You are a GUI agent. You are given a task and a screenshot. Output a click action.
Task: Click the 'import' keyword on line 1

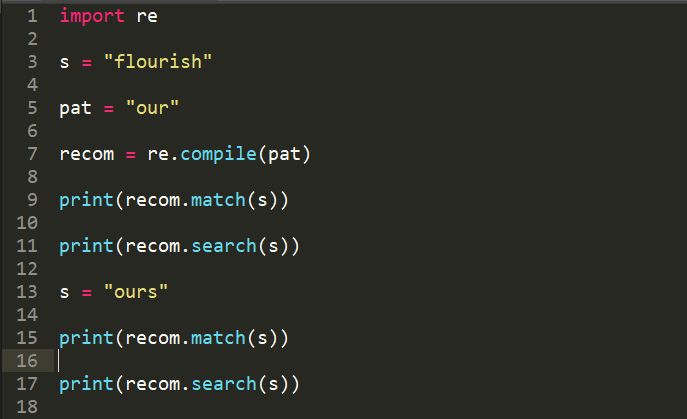[92, 16]
